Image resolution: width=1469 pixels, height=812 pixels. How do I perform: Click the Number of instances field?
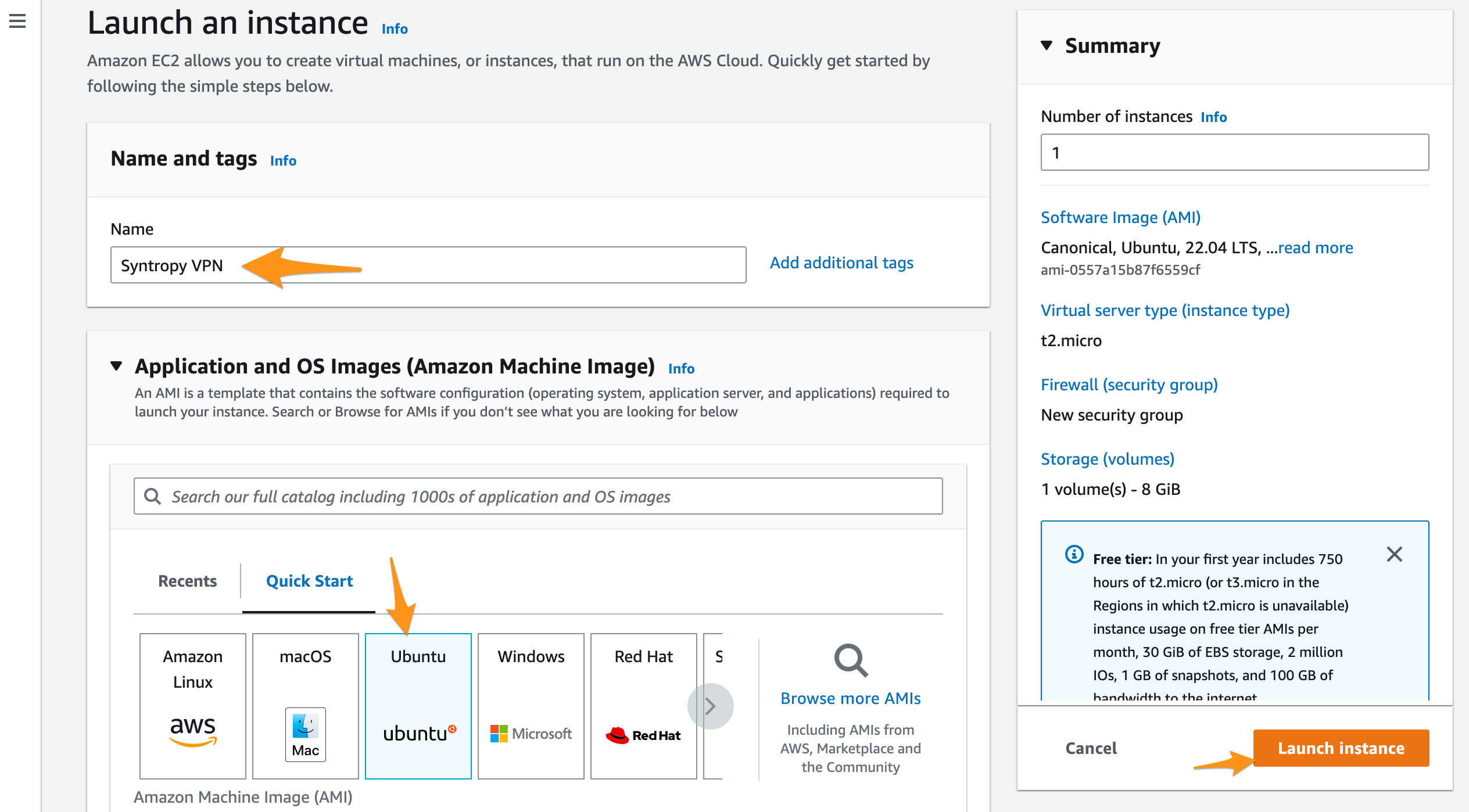coord(1234,153)
